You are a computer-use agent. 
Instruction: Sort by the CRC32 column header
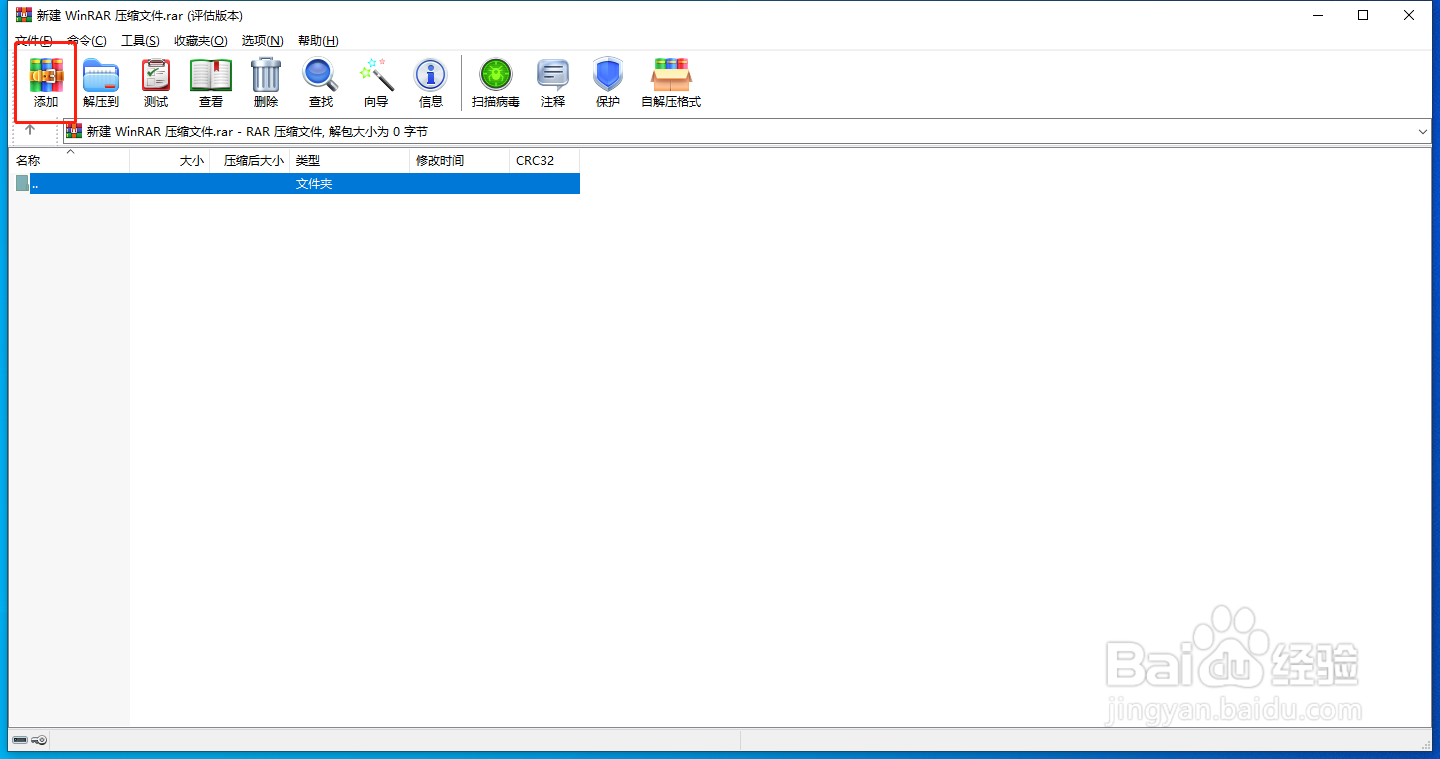point(545,160)
